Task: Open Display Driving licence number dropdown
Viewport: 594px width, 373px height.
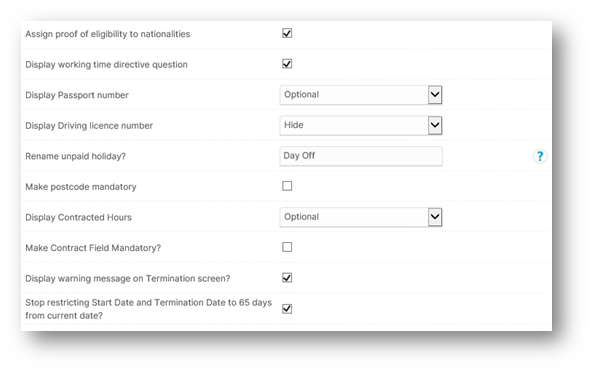Action: [x=361, y=125]
